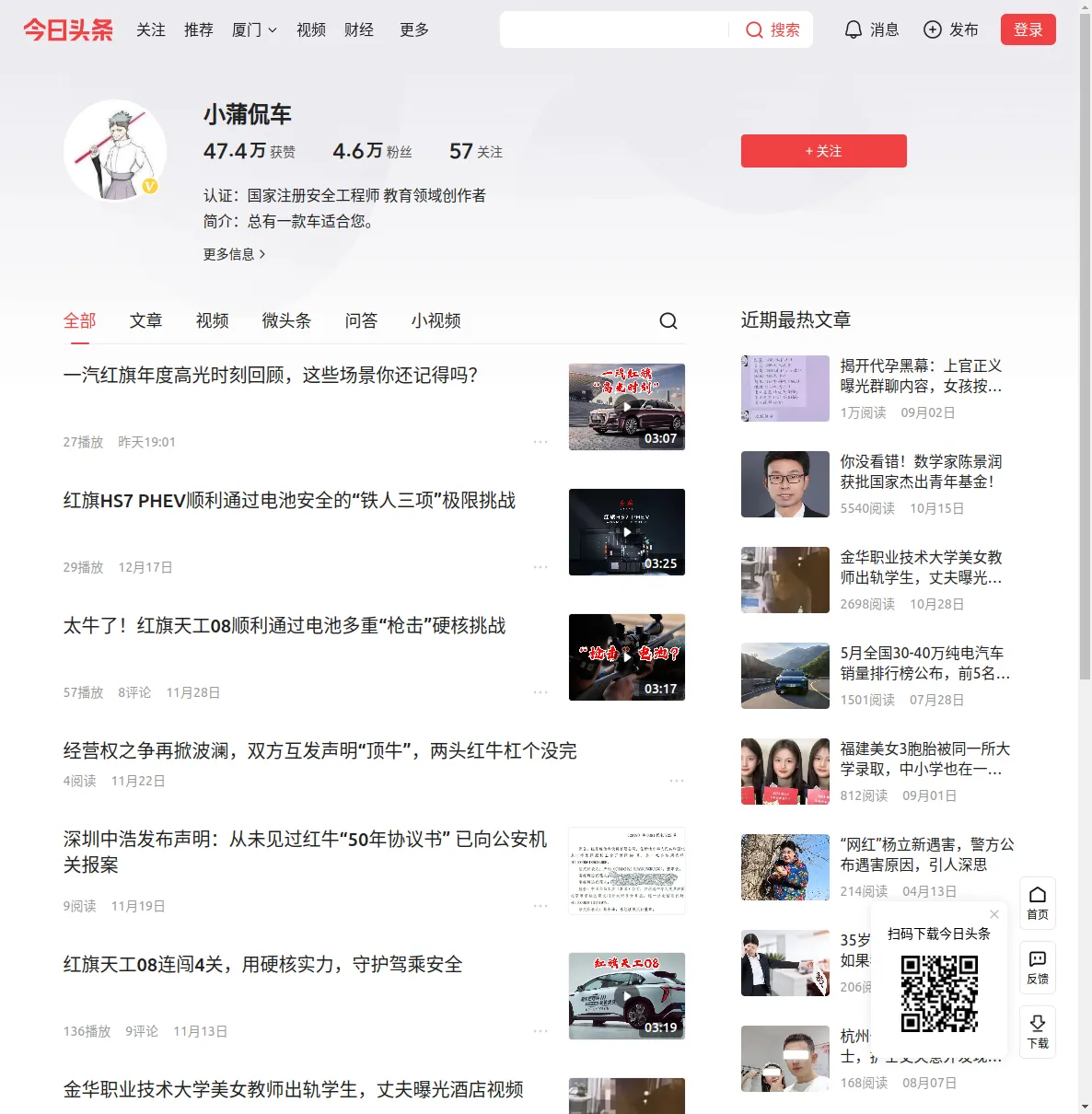Image resolution: width=1092 pixels, height=1114 pixels.
Task: Click the 陈景润 portrait thumbnail
Action: [x=785, y=484]
